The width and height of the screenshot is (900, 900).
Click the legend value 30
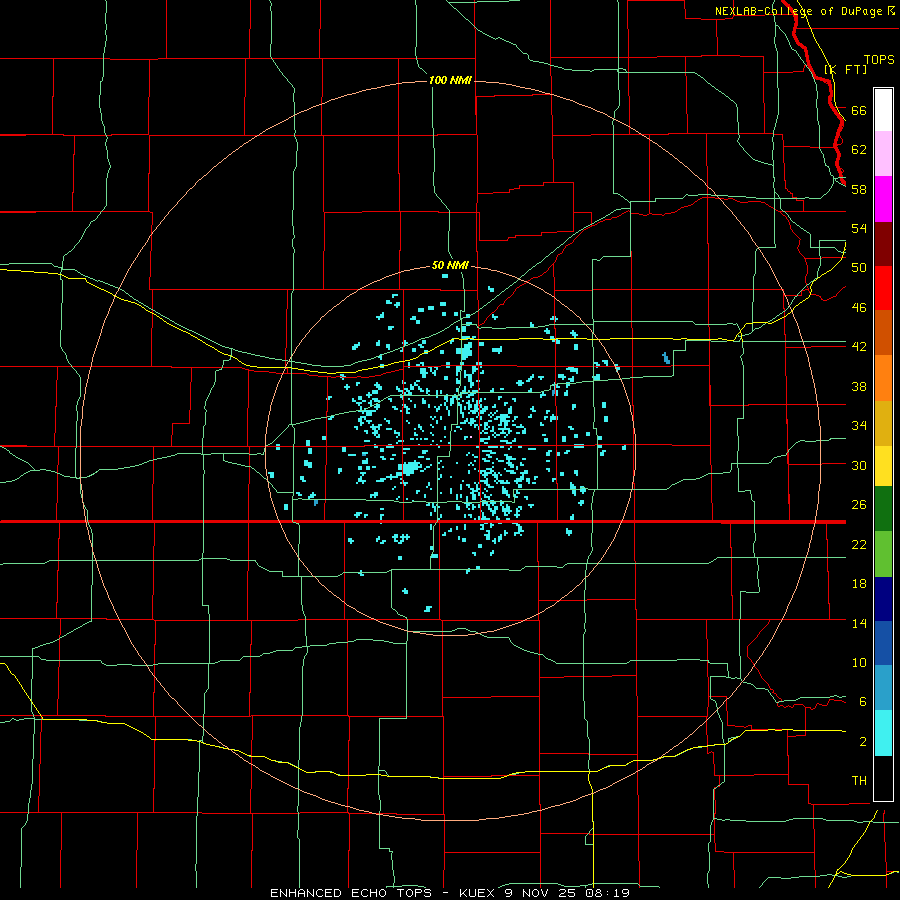(x=859, y=465)
